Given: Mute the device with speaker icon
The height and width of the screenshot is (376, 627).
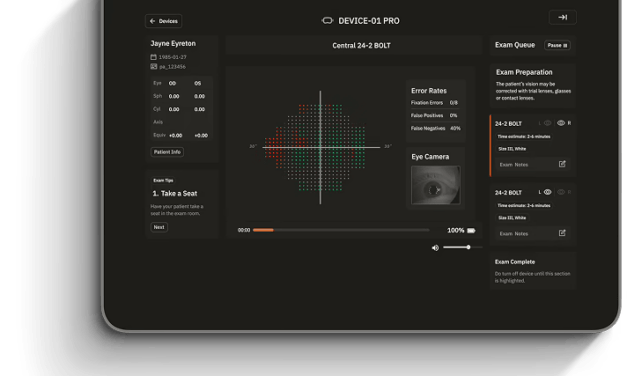Looking at the screenshot, I should click(435, 248).
